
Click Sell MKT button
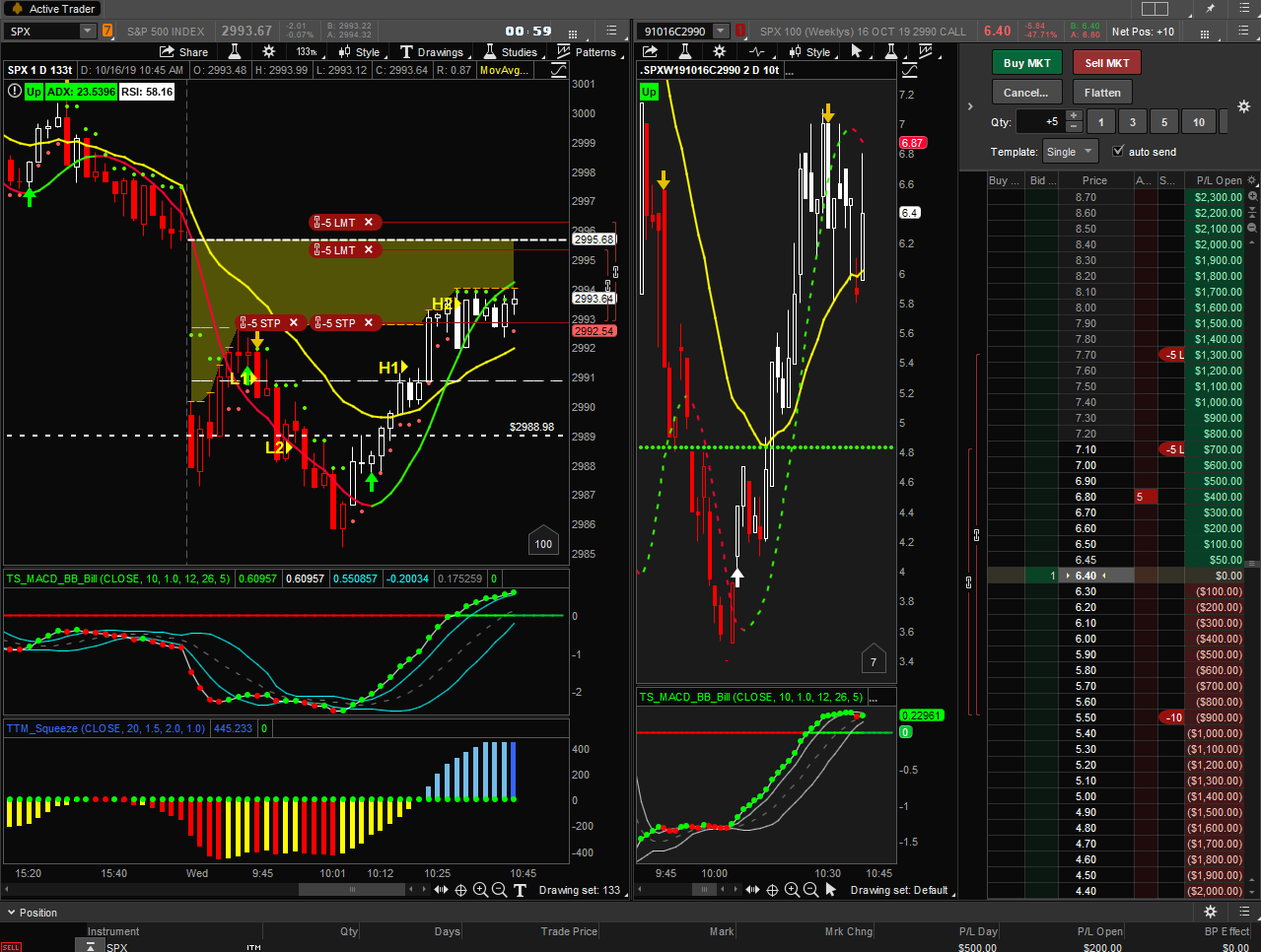tap(1106, 63)
